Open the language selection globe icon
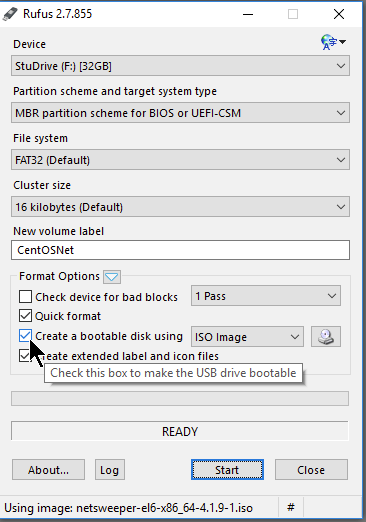 tap(333, 42)
